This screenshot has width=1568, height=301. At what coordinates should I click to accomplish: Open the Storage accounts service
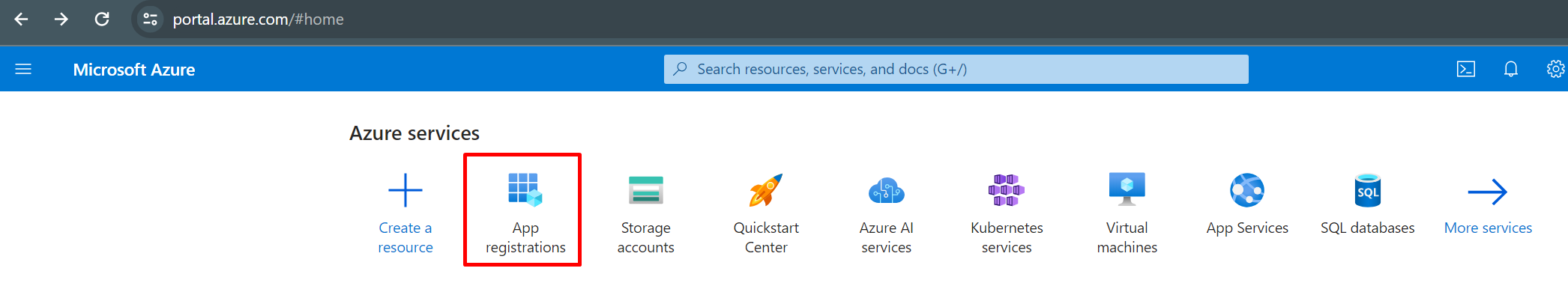coord(645,190)
